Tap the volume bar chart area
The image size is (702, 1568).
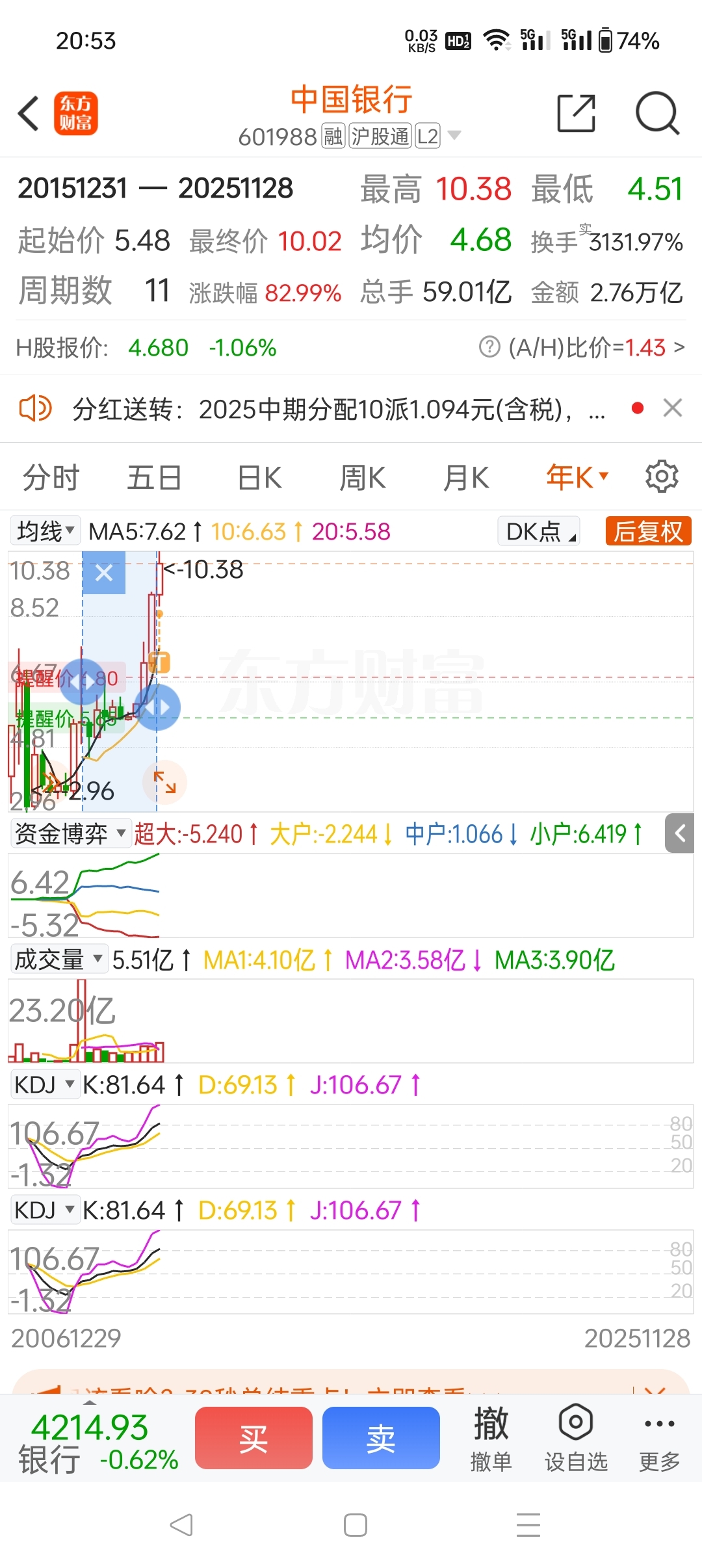351,1021
